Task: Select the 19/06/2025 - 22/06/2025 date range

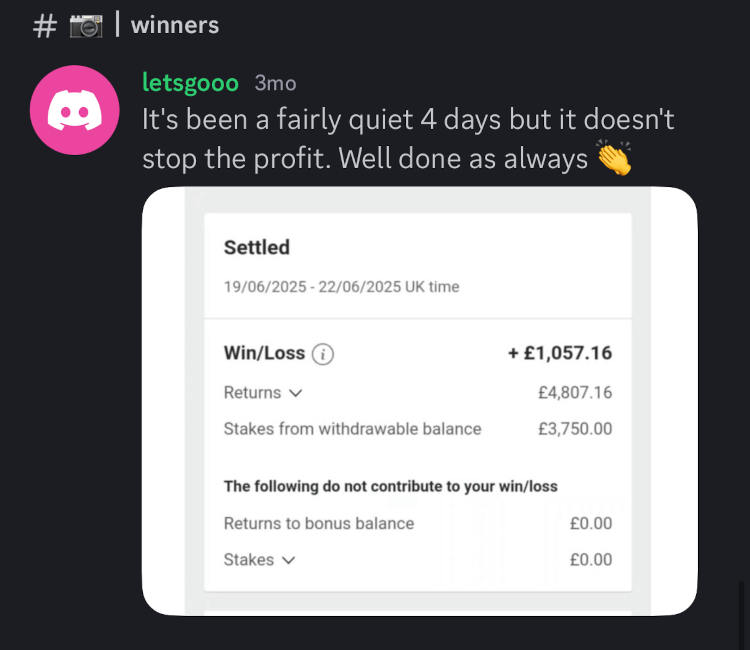Action: coord(341,287)
